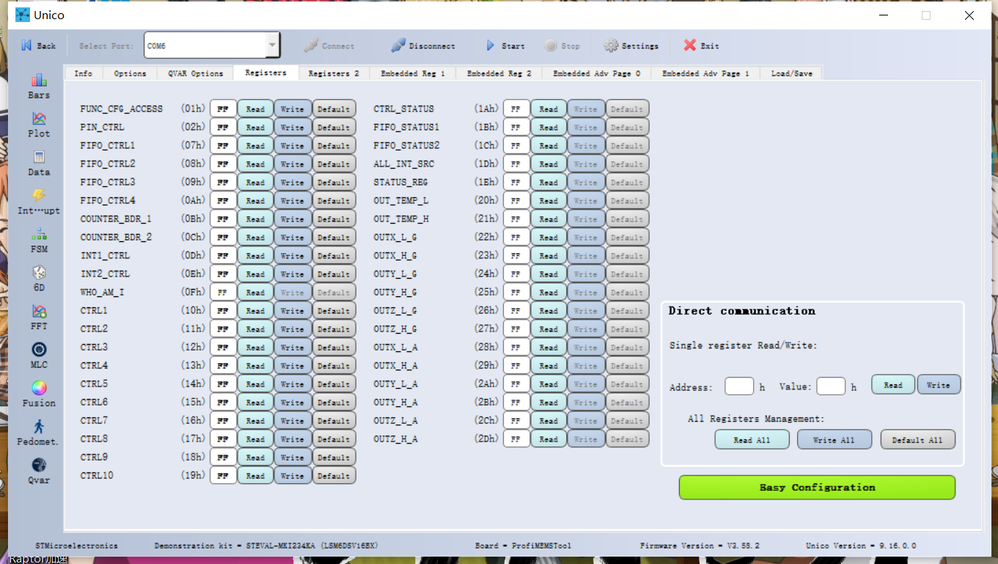This screenshot has width=998, height=564.
Task: Write the FIFO_CTRL4 register
Action: pyautogui.click(x=293, y=201)
